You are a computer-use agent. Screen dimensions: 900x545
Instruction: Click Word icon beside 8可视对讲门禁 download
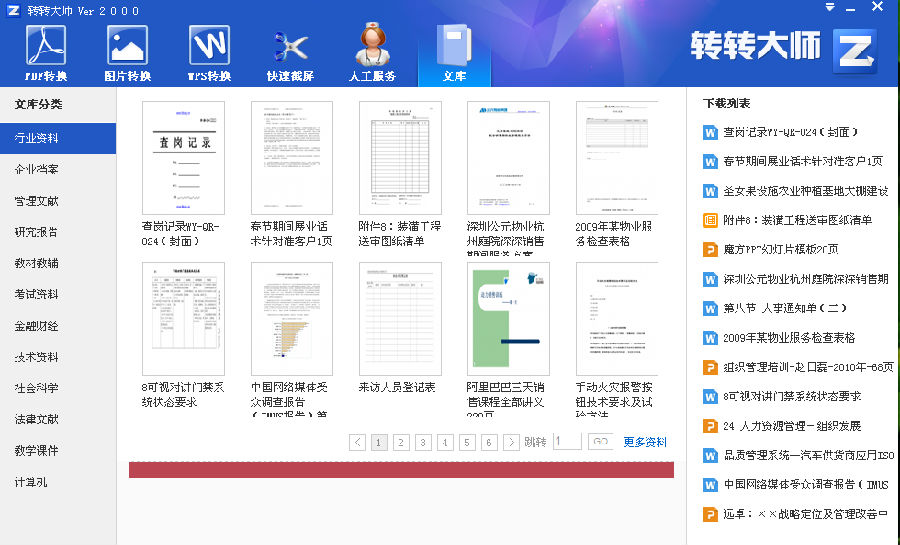[710, 396]
